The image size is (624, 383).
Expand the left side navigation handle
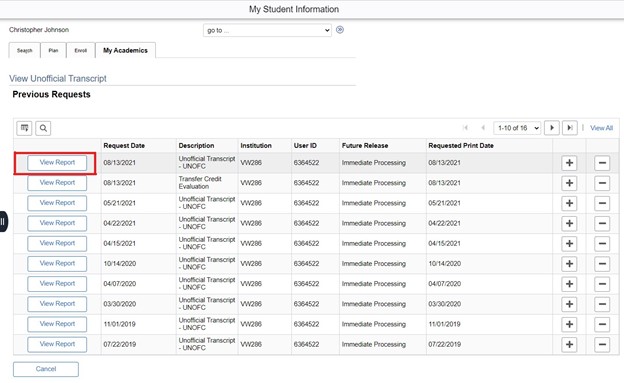coord(3,221)
